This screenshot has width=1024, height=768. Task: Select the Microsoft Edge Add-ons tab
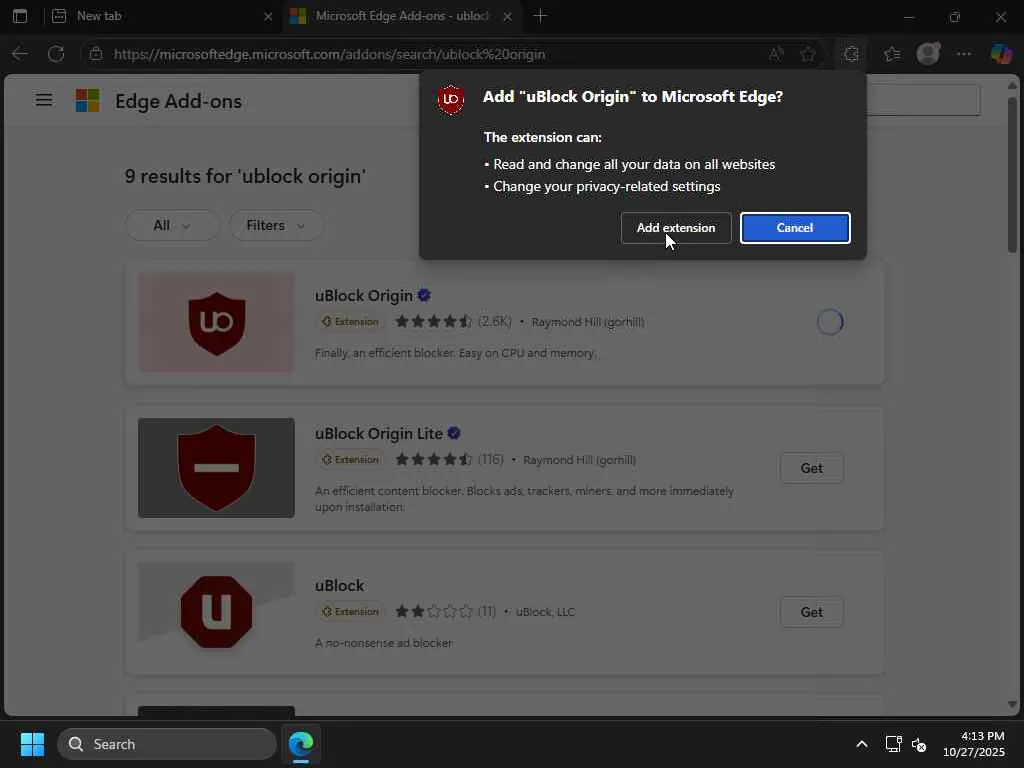point(400,16)
